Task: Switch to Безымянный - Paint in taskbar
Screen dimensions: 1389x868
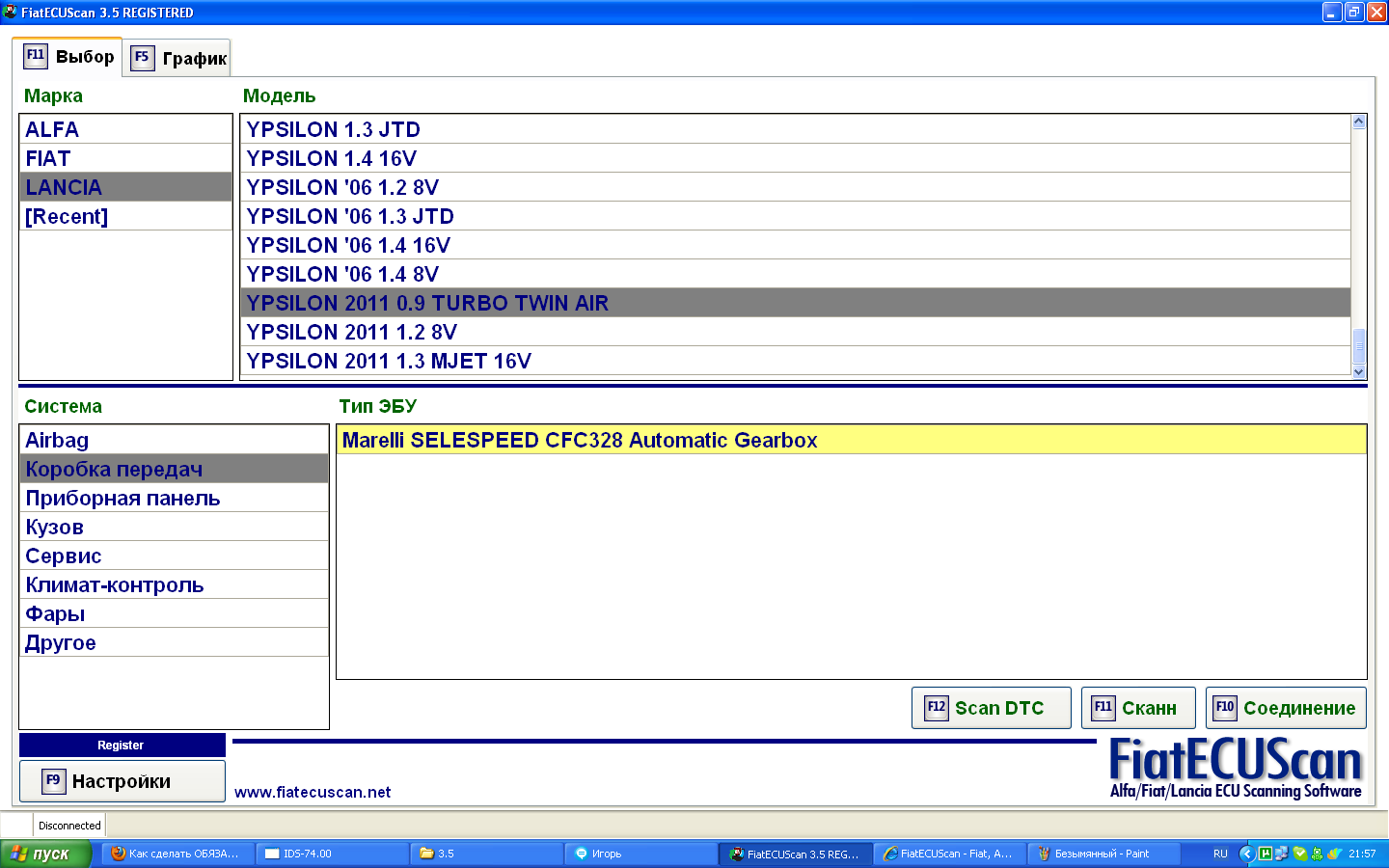Action: (x=1104, y=854)
